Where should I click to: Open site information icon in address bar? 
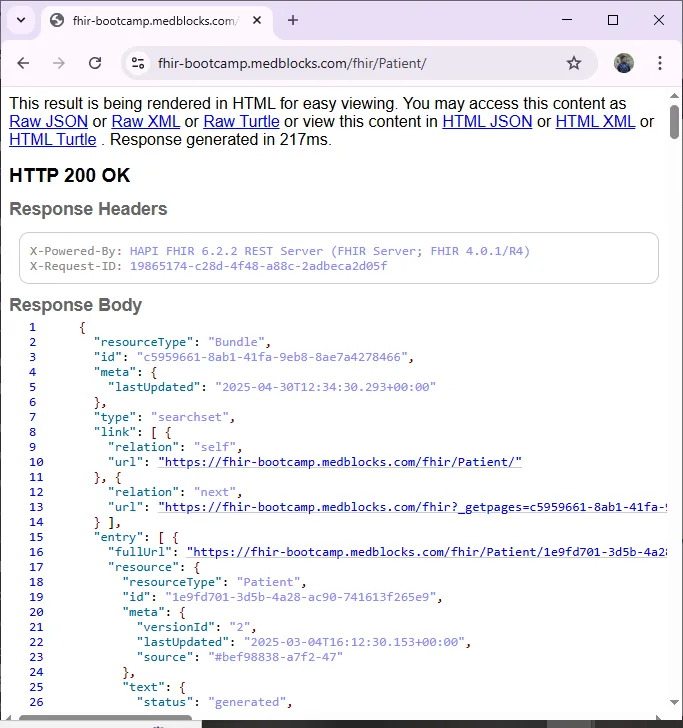tap(138, 63)
